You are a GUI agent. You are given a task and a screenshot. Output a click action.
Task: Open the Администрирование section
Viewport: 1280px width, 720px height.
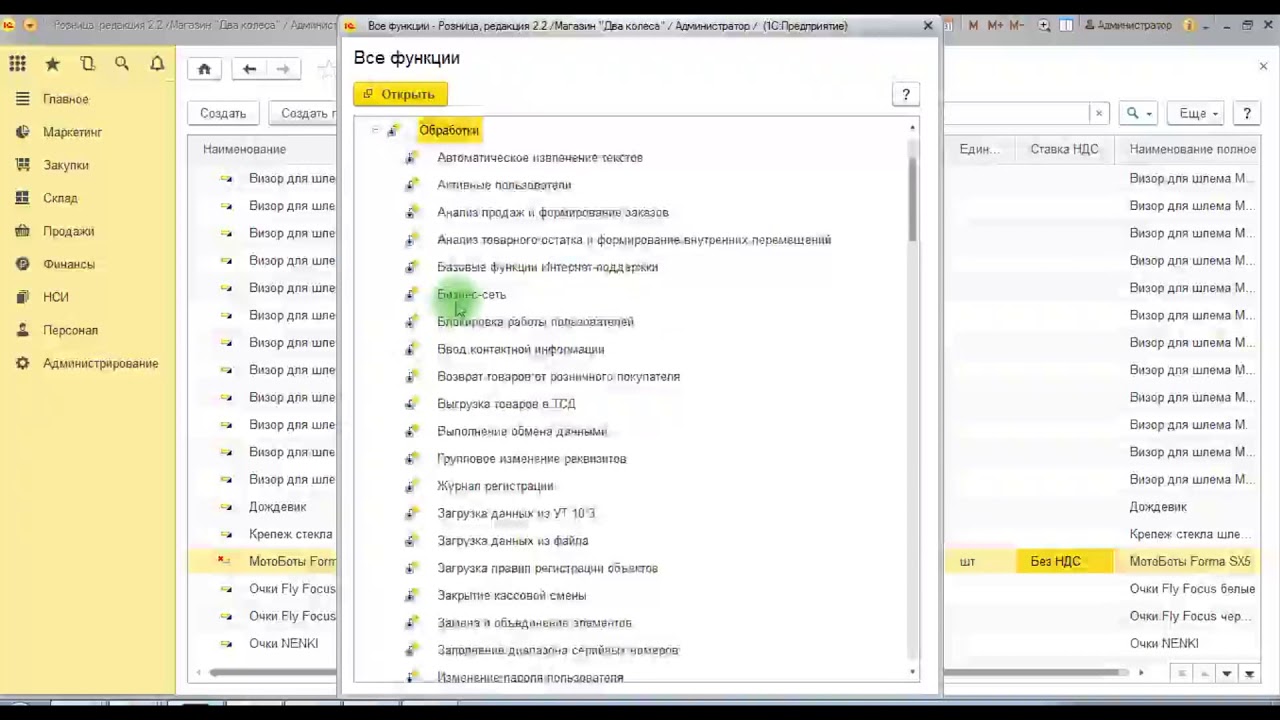point(100,363)
